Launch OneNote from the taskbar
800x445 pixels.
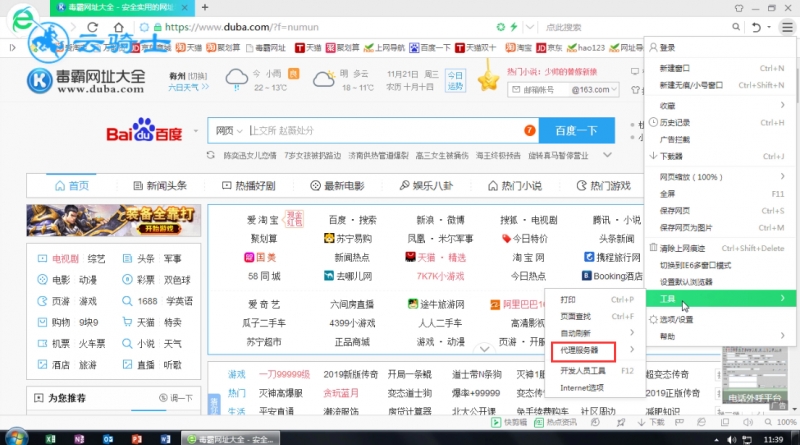79,439
